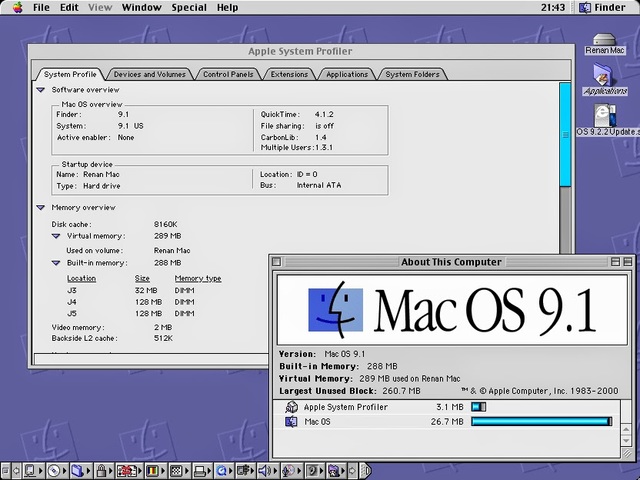
Task: Click the Disk cache 8160K value
Action: 165,224
